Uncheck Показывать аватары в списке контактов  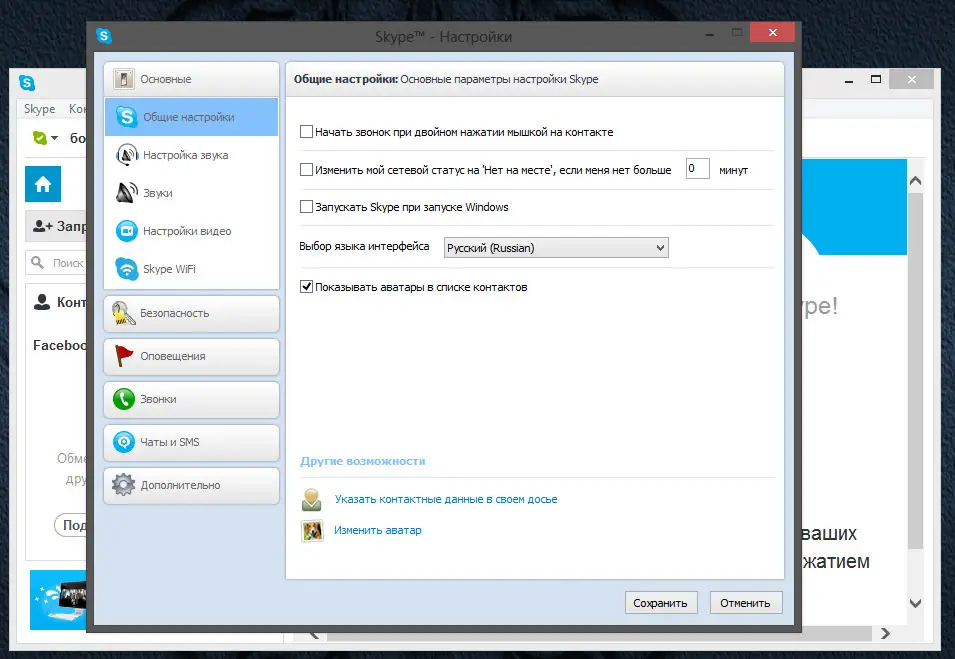point(306,286)
